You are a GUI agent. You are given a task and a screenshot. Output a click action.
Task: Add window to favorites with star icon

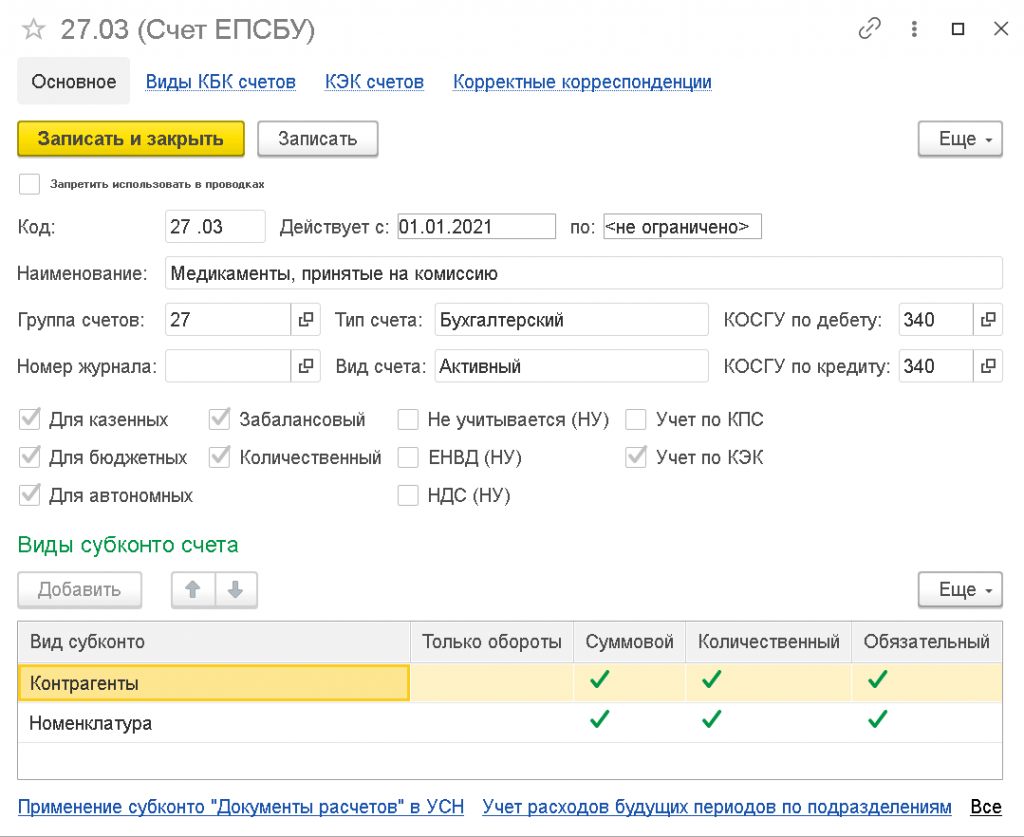coord(34,30)
